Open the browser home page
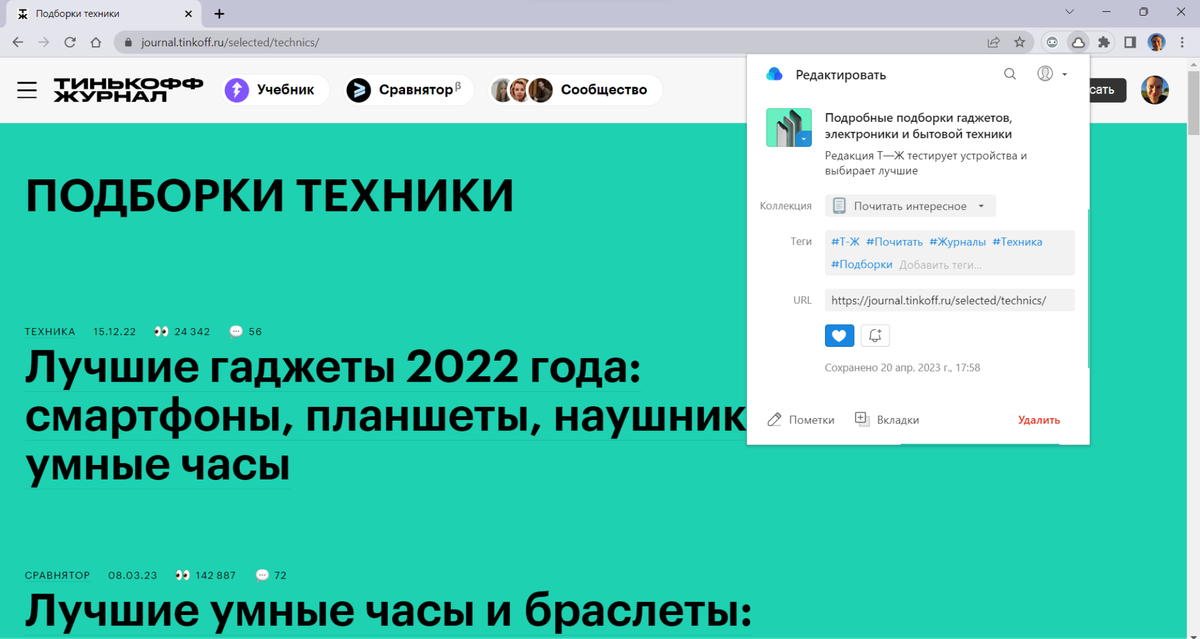Image resolution: width=1200 pixels, height=639 pixels. (96, 42)
